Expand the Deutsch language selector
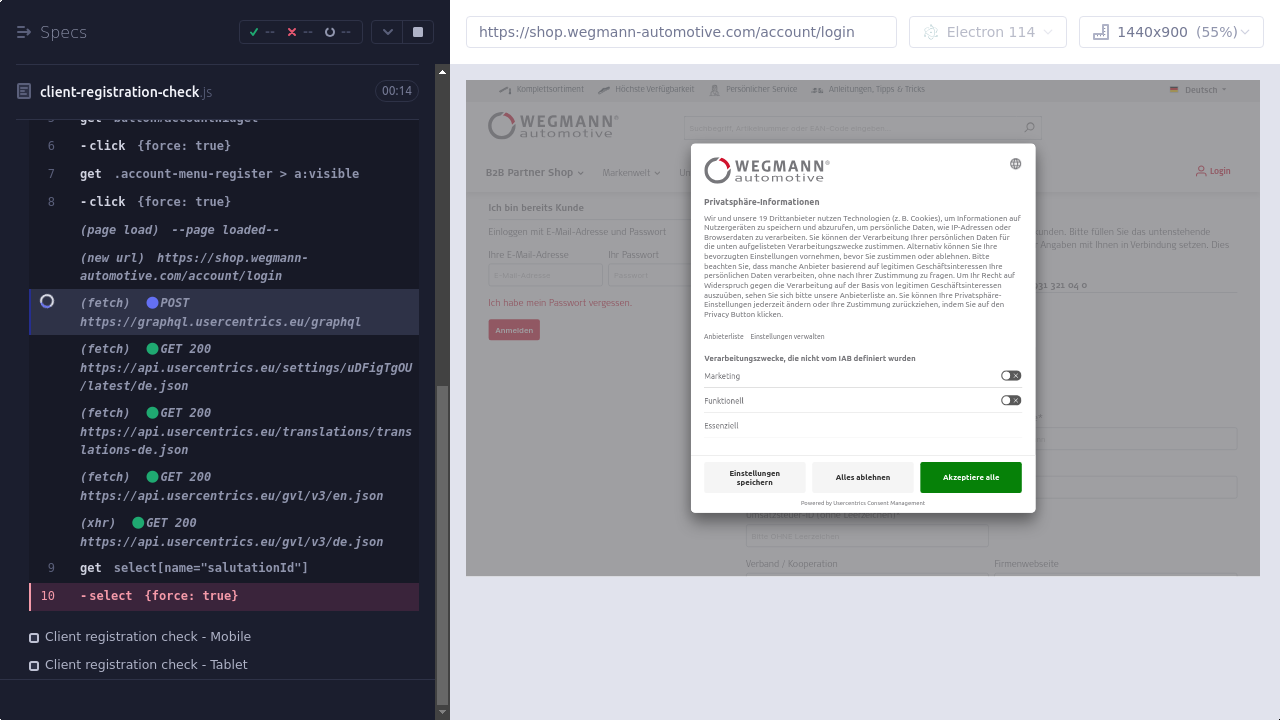The image size is (1280, 720). tap(1199, 90)
